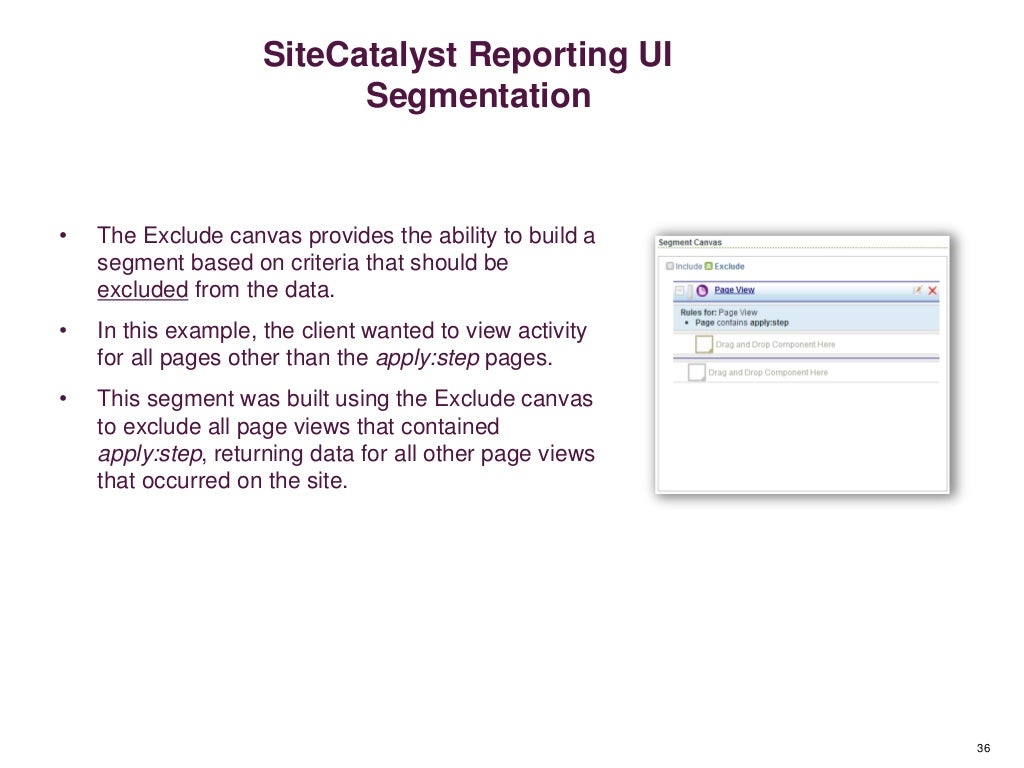
Task: Open the Page View link
Action: [x=734, y=290]
